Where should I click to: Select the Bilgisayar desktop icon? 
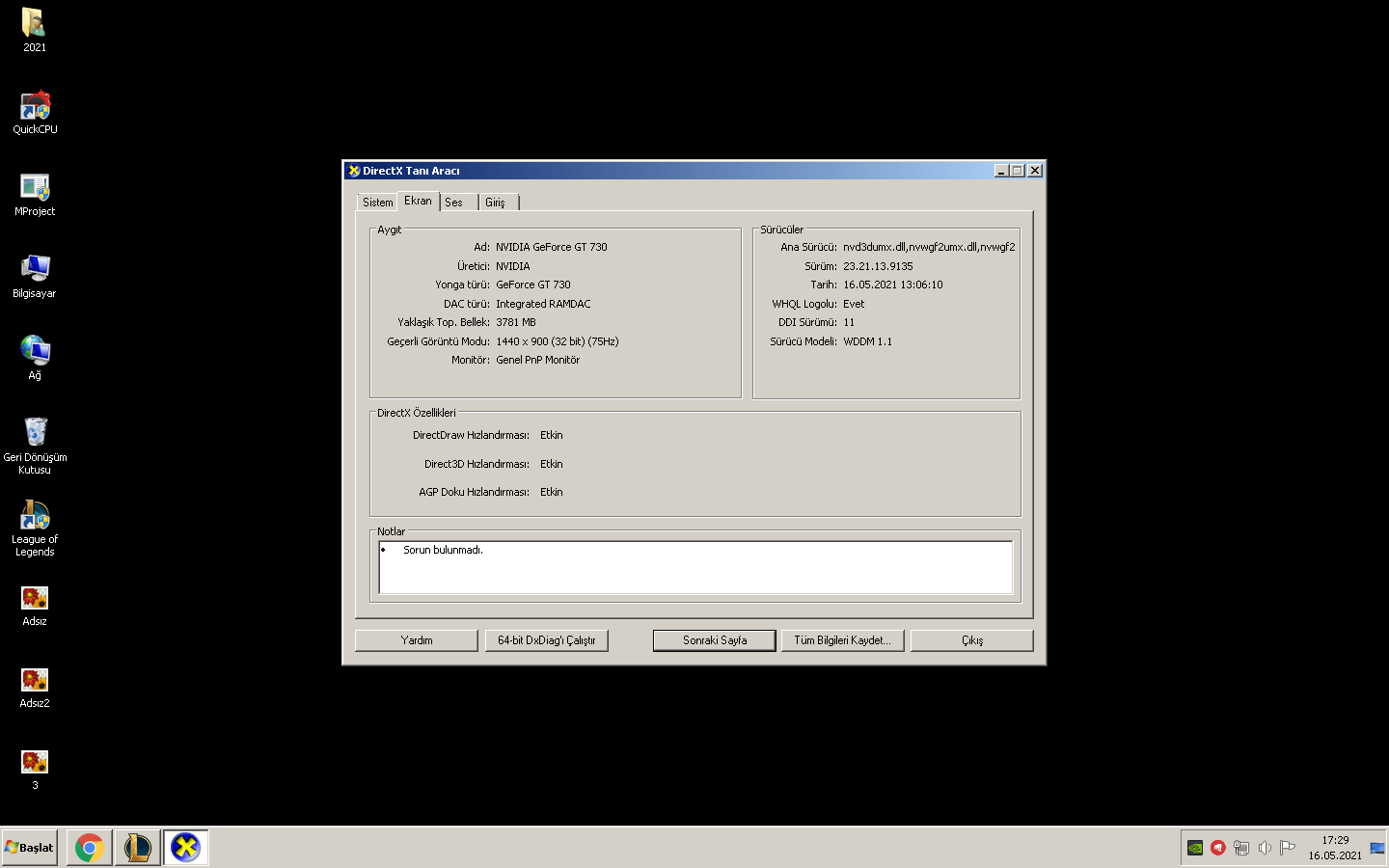35,276
